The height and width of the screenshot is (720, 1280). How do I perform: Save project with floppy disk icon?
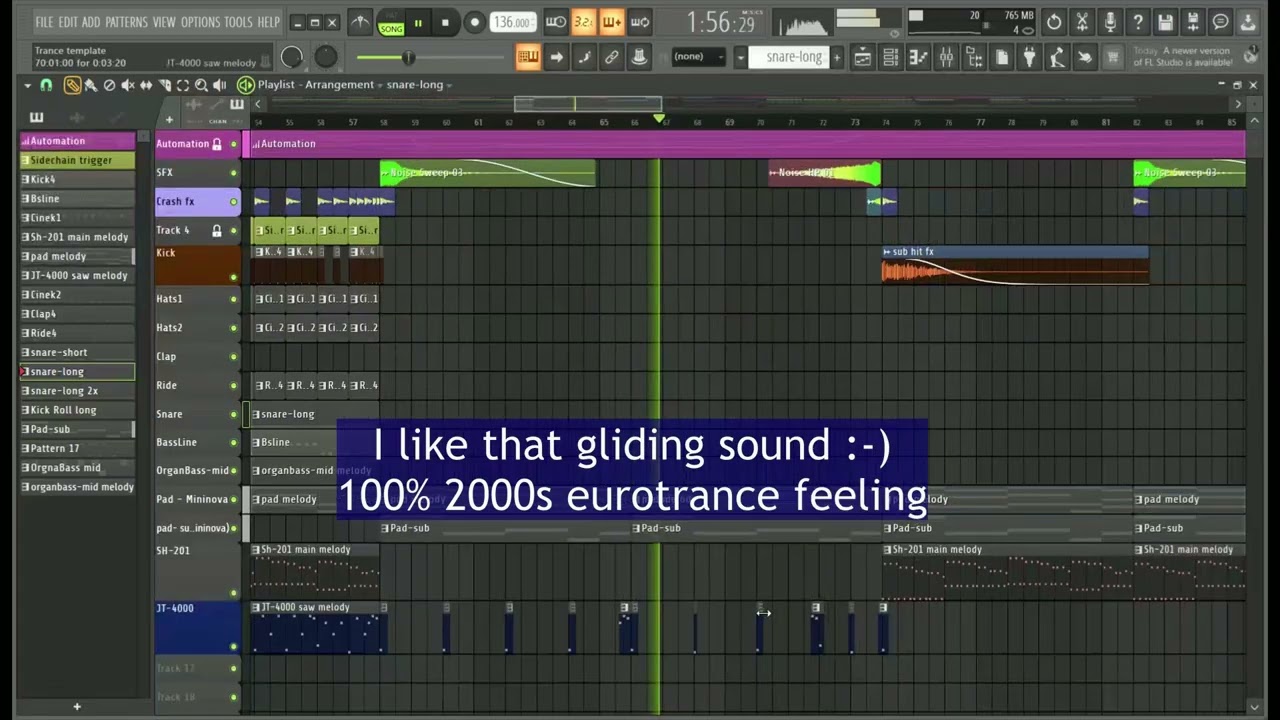(x=1166, y=22)
